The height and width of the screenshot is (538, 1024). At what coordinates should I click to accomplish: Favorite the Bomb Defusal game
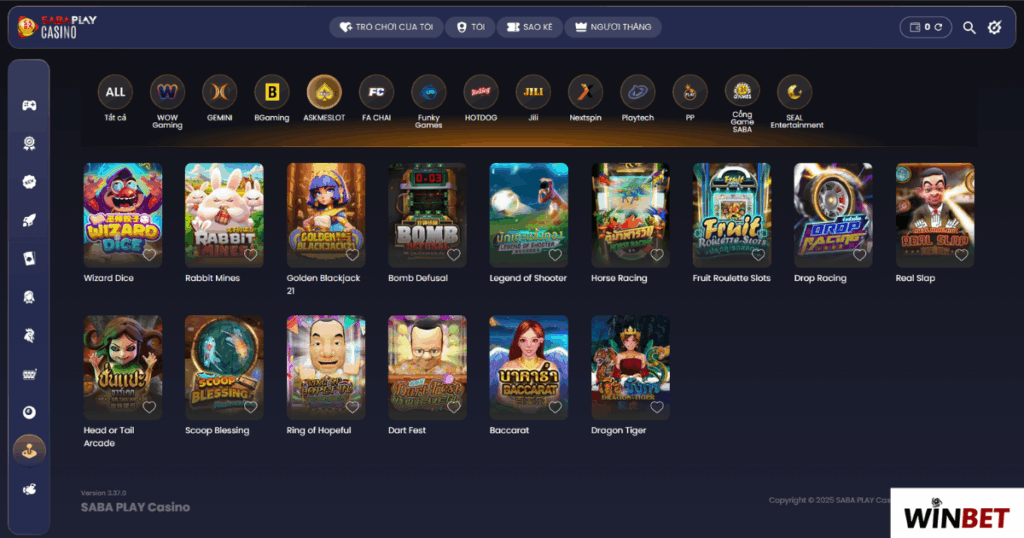454,255
